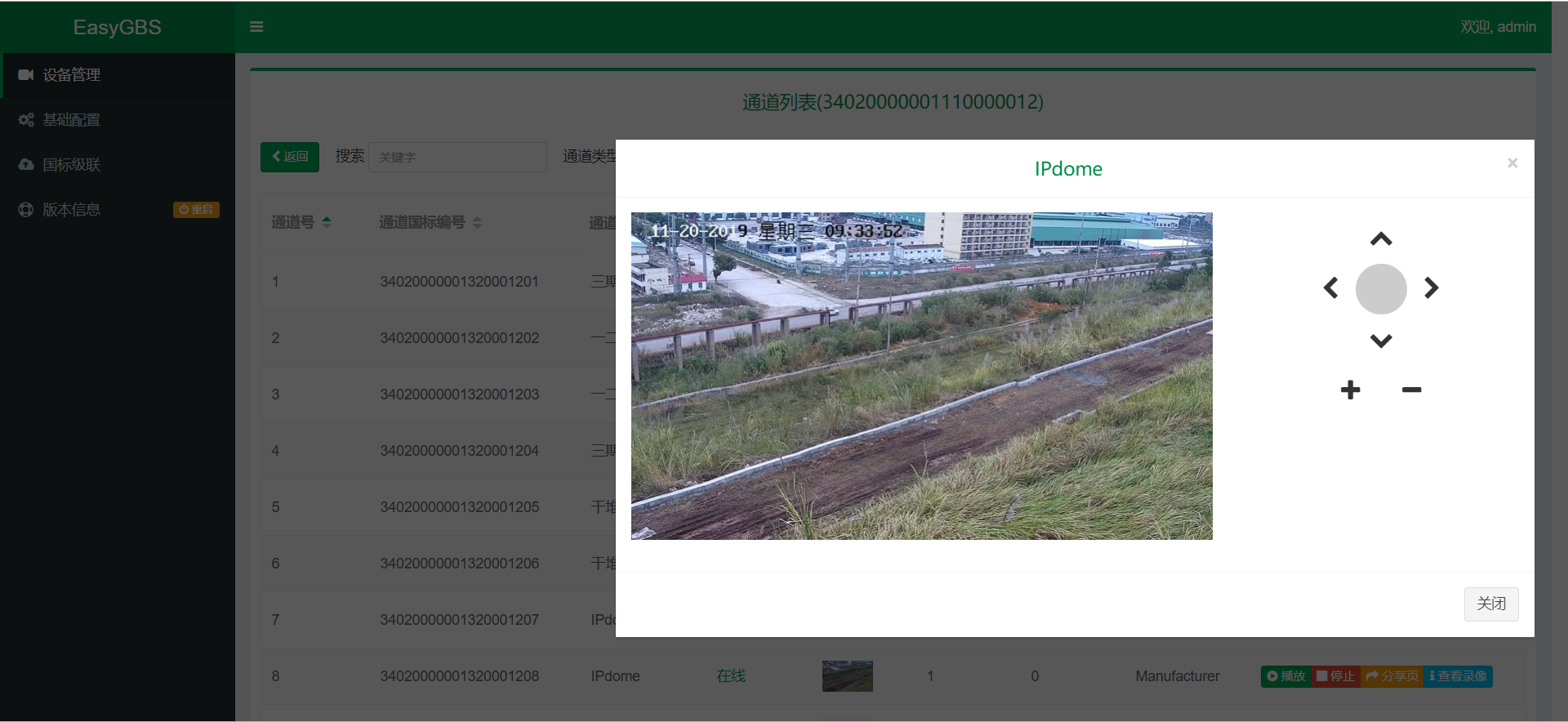Viewport: 1568px width, 722px height.
Task: Select channel ID 34020000001320001204
Action: click(459, 451)
